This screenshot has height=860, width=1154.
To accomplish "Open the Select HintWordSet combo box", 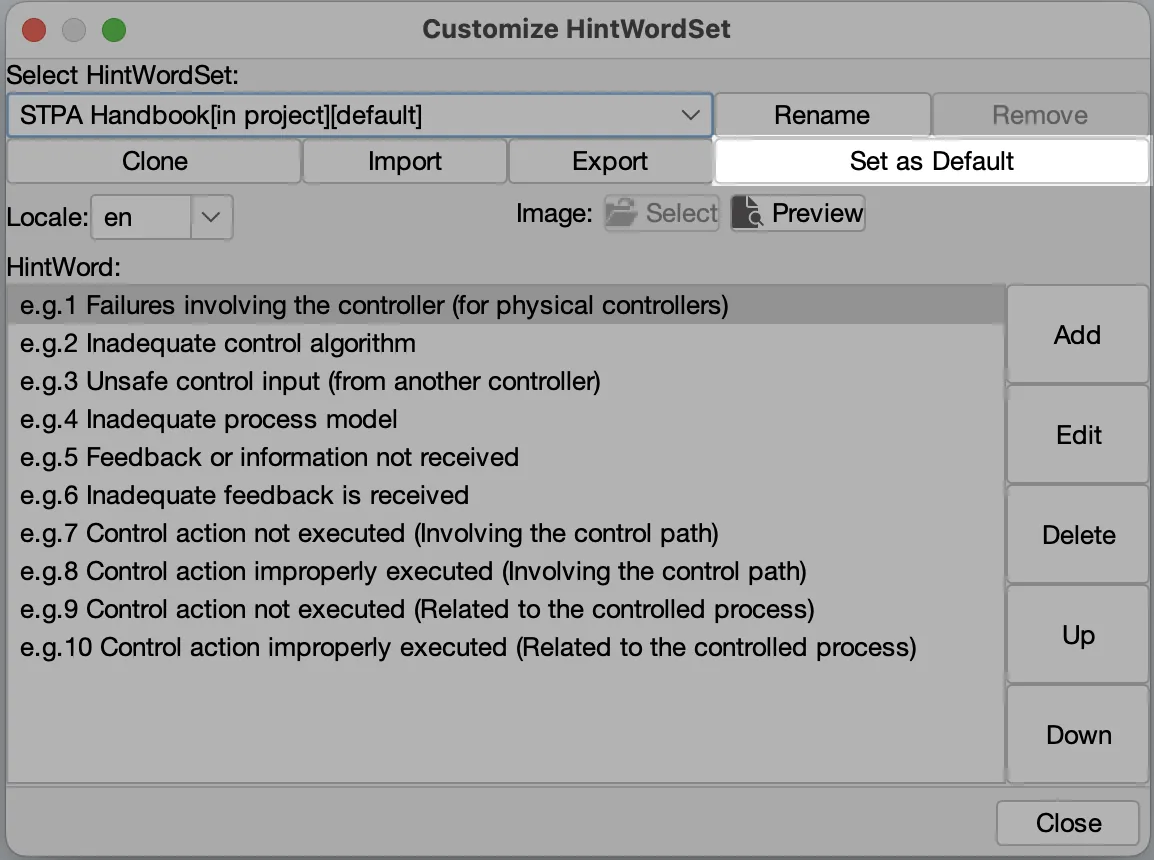I will tap(359, 116).
